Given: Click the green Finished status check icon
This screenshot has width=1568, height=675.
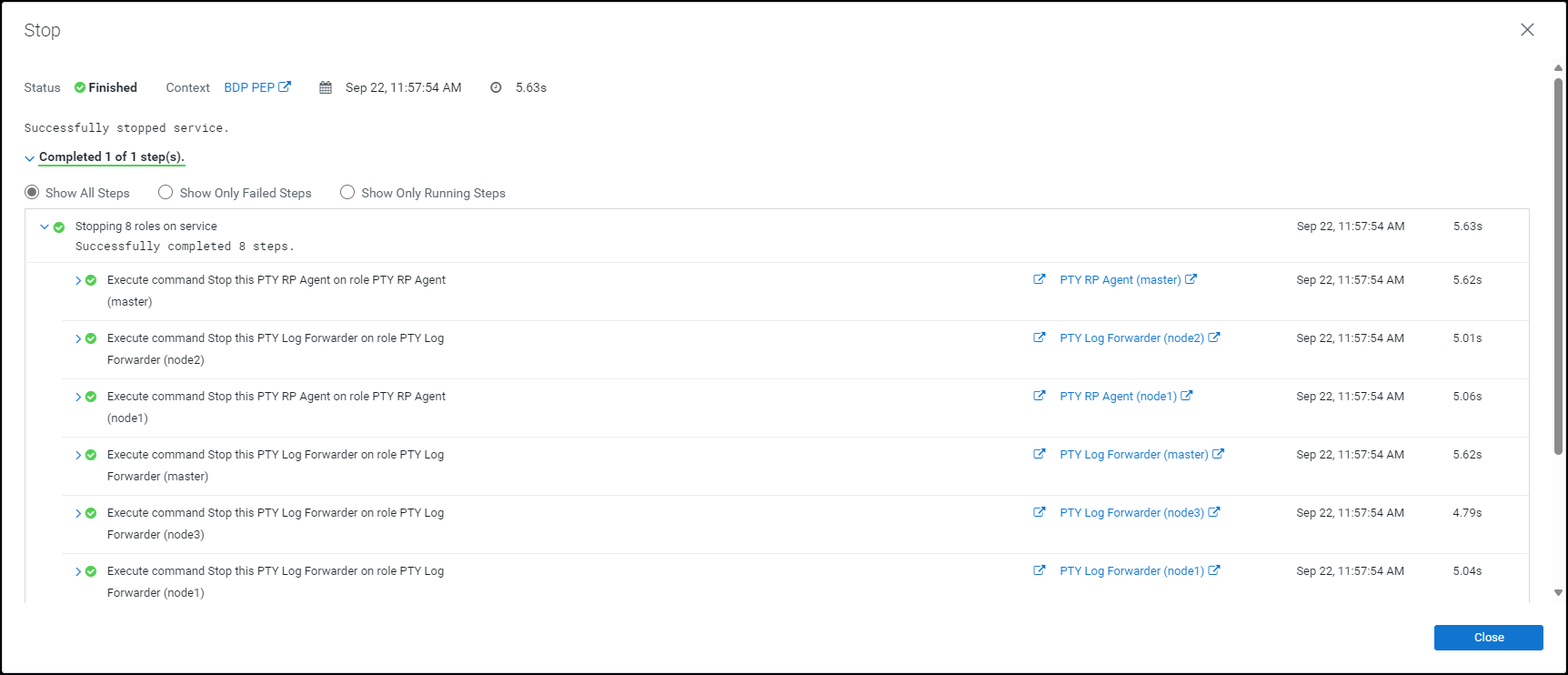Looking at the screenshot, I should [x=80, y=87].
